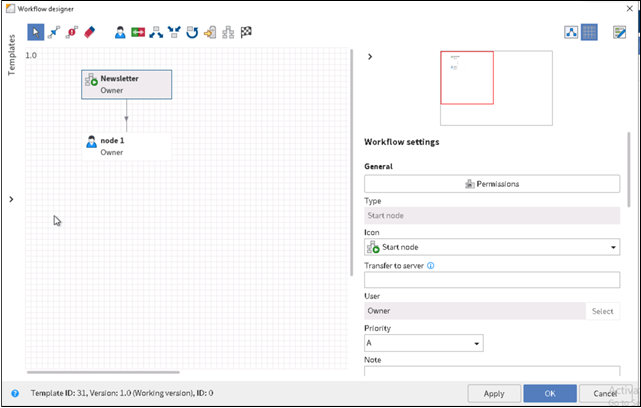Viewport: 641px width, 408px height.
Task: Add a person user node
Action: click(120, 32)
